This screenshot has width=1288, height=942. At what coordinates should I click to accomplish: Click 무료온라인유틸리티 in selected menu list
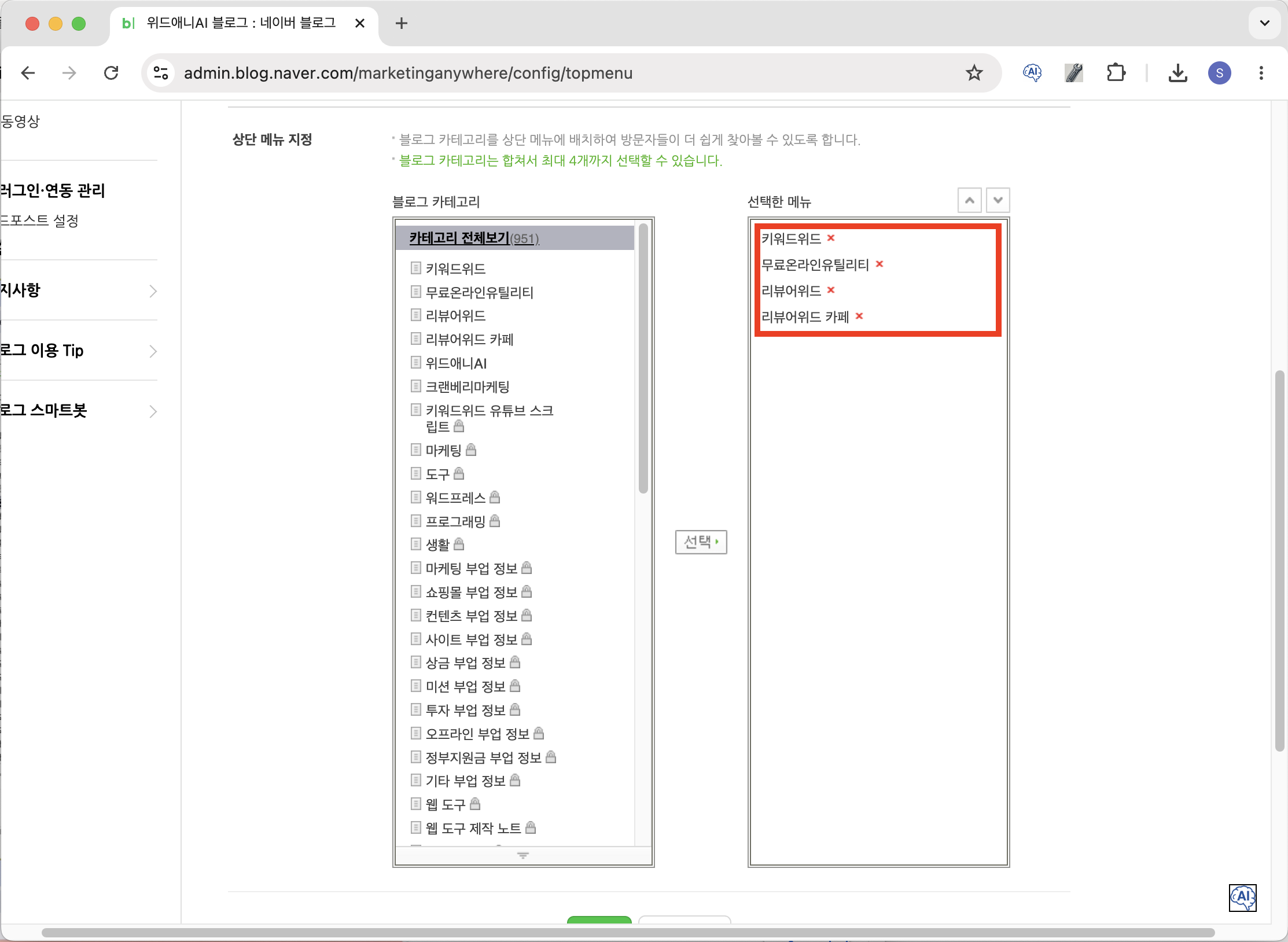pos(815,264)
